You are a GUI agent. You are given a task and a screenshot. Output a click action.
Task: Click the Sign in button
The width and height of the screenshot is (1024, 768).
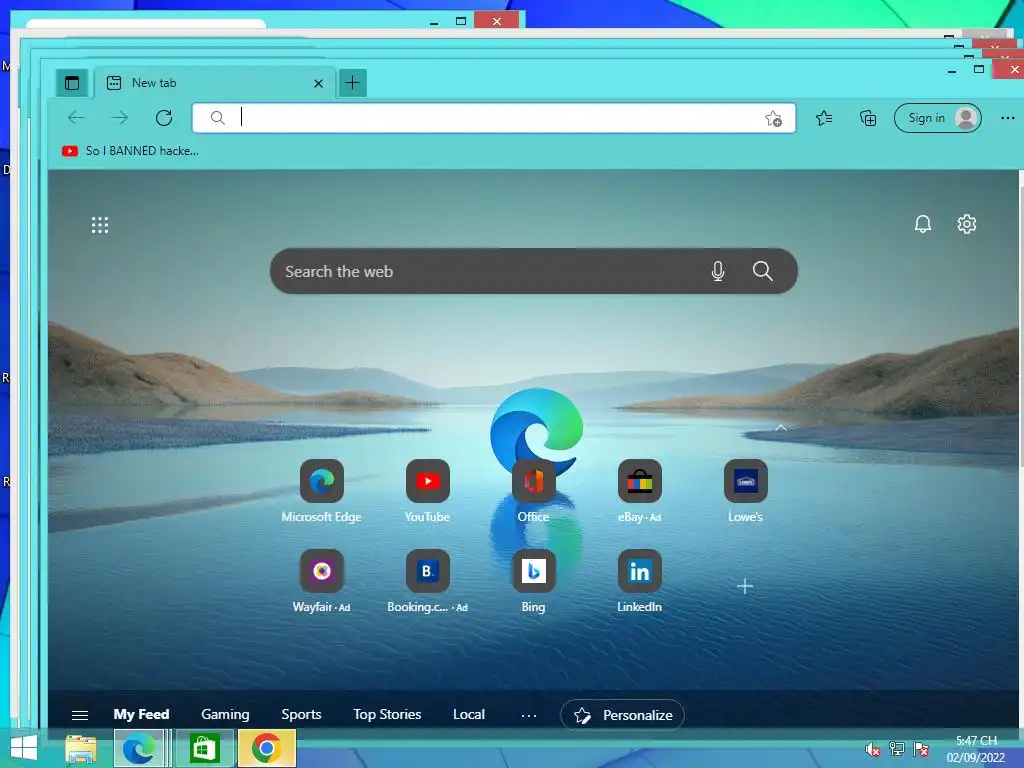pyautogui.click(x=938, y=118)
